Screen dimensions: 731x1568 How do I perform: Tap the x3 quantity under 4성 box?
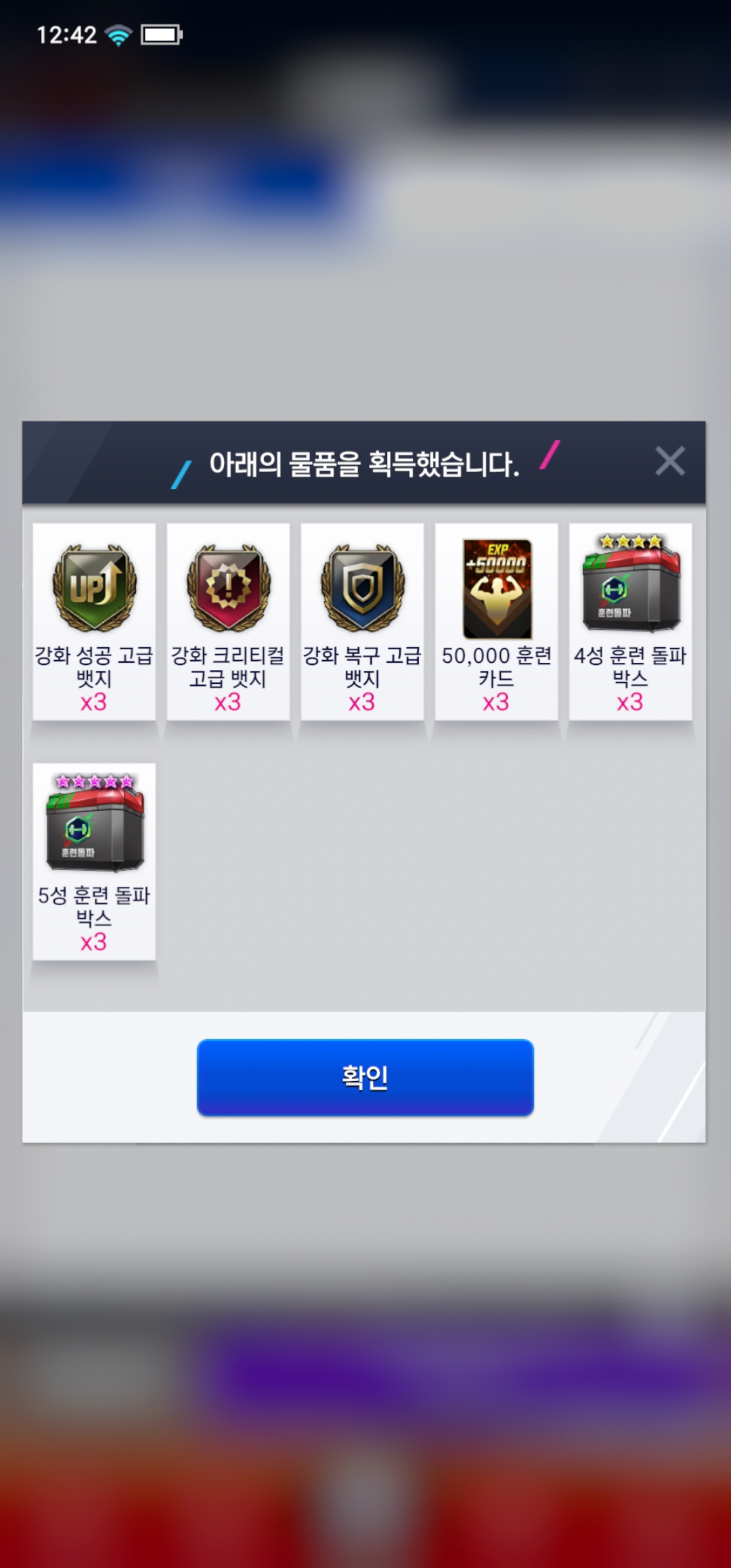630,702
